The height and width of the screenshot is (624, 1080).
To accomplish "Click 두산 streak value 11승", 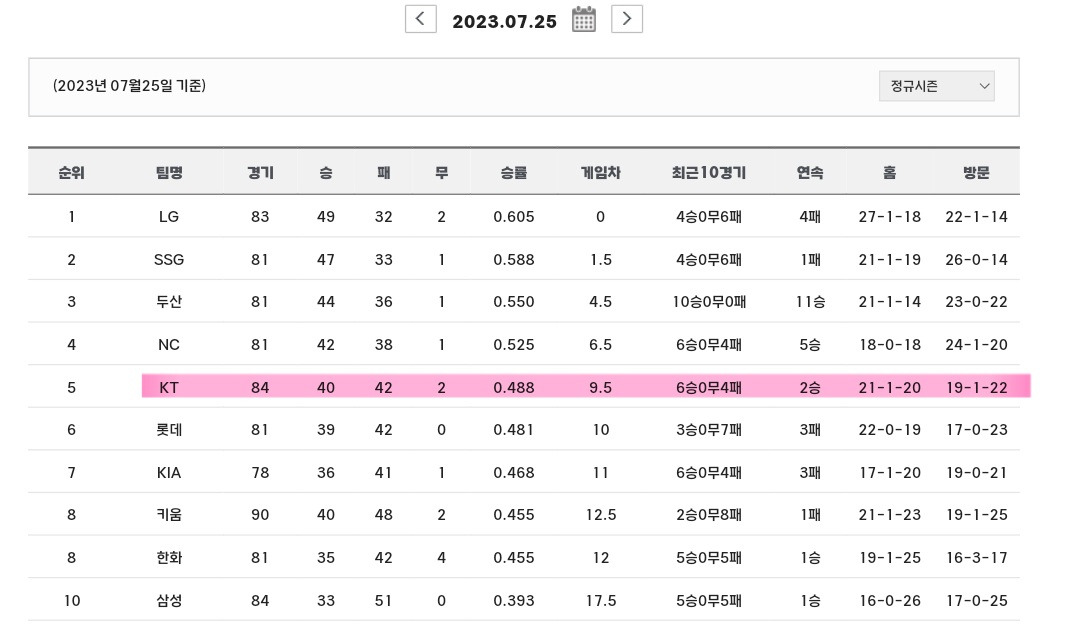I will coord(810,302).
